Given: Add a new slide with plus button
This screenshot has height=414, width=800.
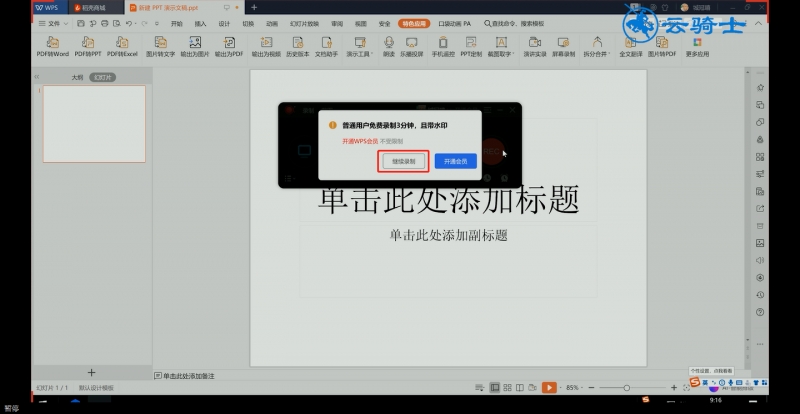Looking at the screenshot, I should click(91, 373).
